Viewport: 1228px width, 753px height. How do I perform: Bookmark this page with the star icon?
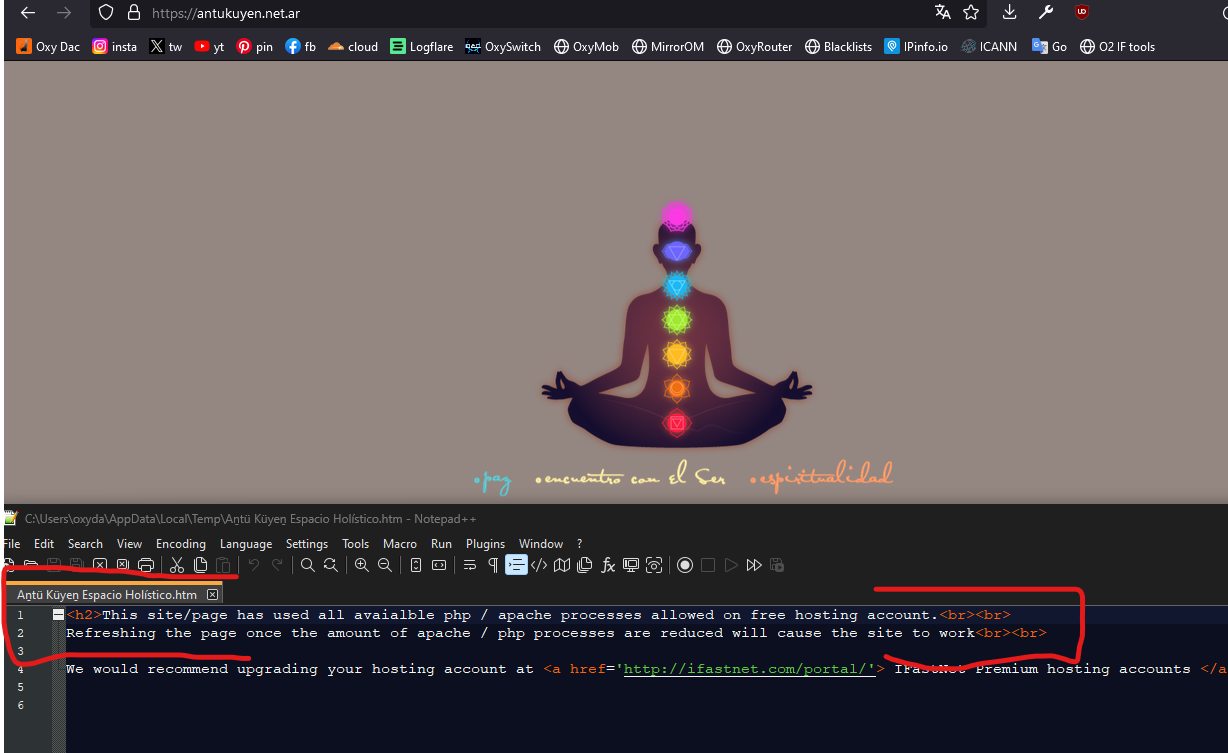click(971, 13)
